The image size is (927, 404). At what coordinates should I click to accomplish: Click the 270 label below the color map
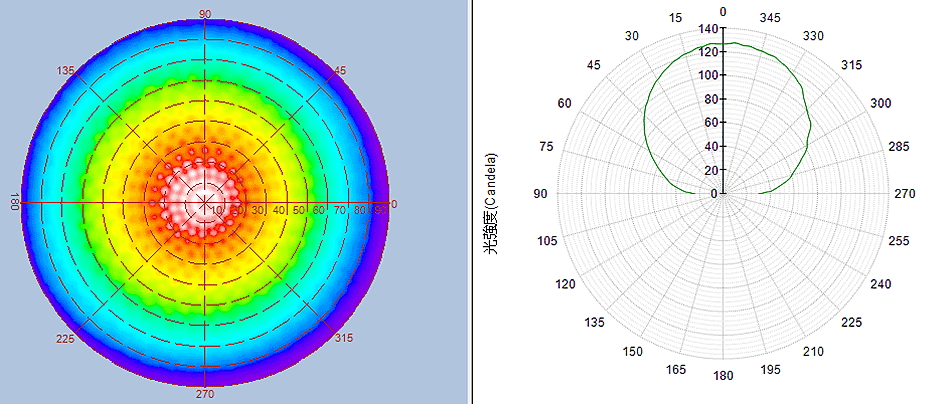(205, 394)
